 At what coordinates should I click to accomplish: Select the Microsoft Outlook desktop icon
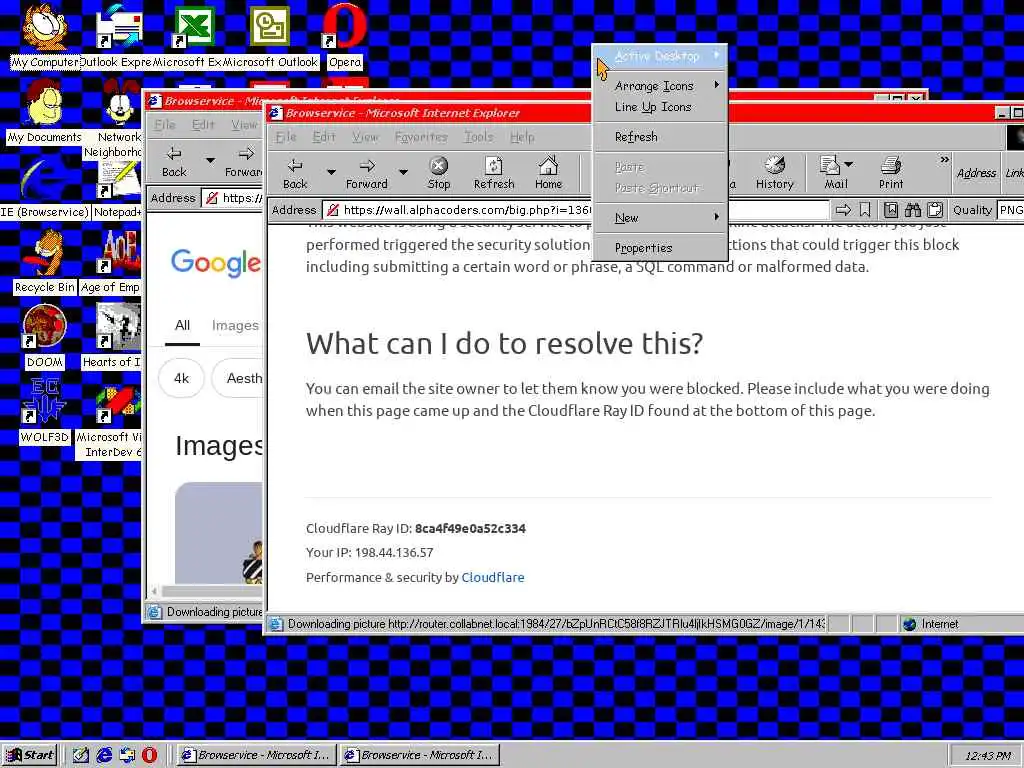click(x=270, y=34)
